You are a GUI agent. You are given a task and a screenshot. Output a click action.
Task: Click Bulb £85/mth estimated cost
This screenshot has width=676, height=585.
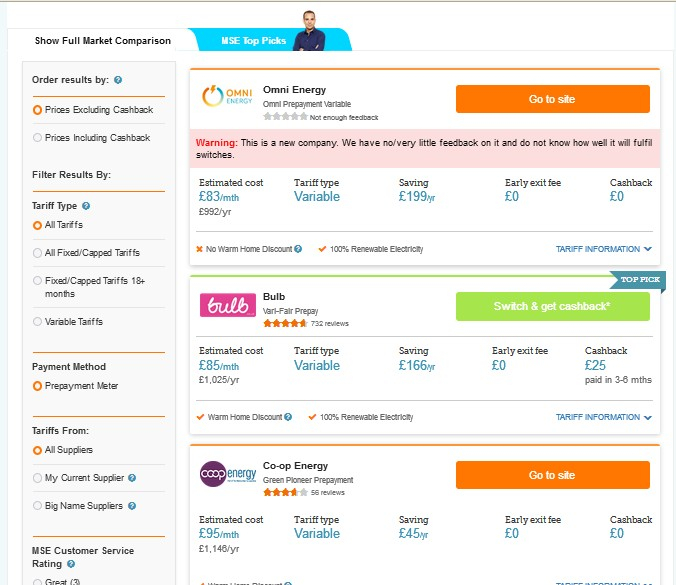[x=219, y=366]
